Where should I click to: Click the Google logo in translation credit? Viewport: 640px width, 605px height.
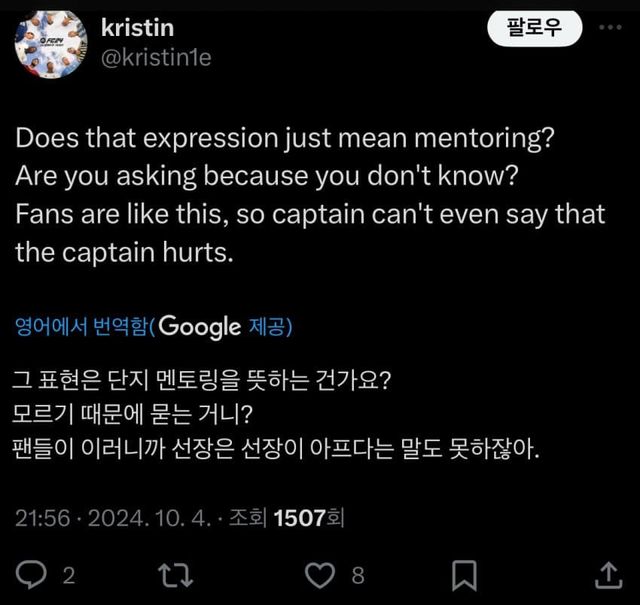(x=200, y=327)
